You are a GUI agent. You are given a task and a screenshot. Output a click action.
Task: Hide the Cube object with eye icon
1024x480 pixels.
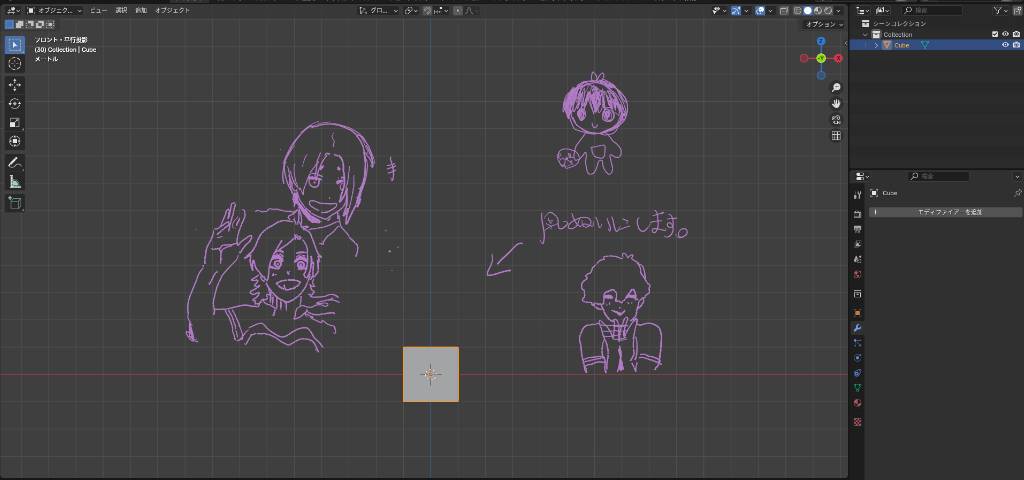(x=1005, y=45)
